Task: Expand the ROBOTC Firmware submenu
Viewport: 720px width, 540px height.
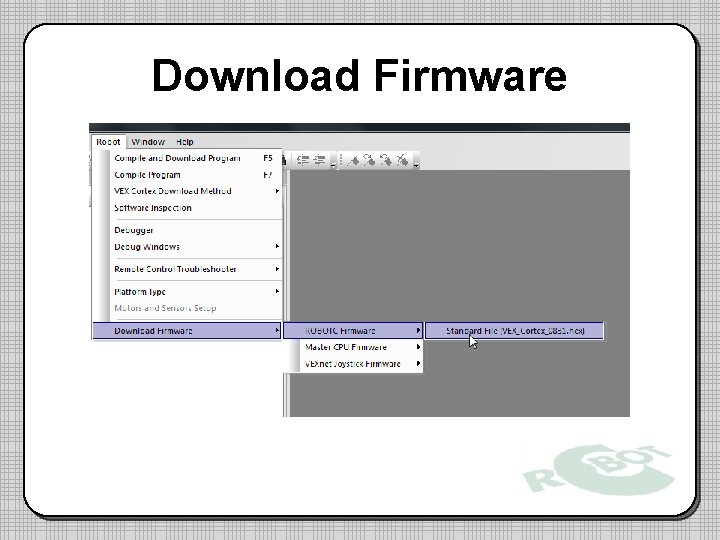Action: point(353,331)
